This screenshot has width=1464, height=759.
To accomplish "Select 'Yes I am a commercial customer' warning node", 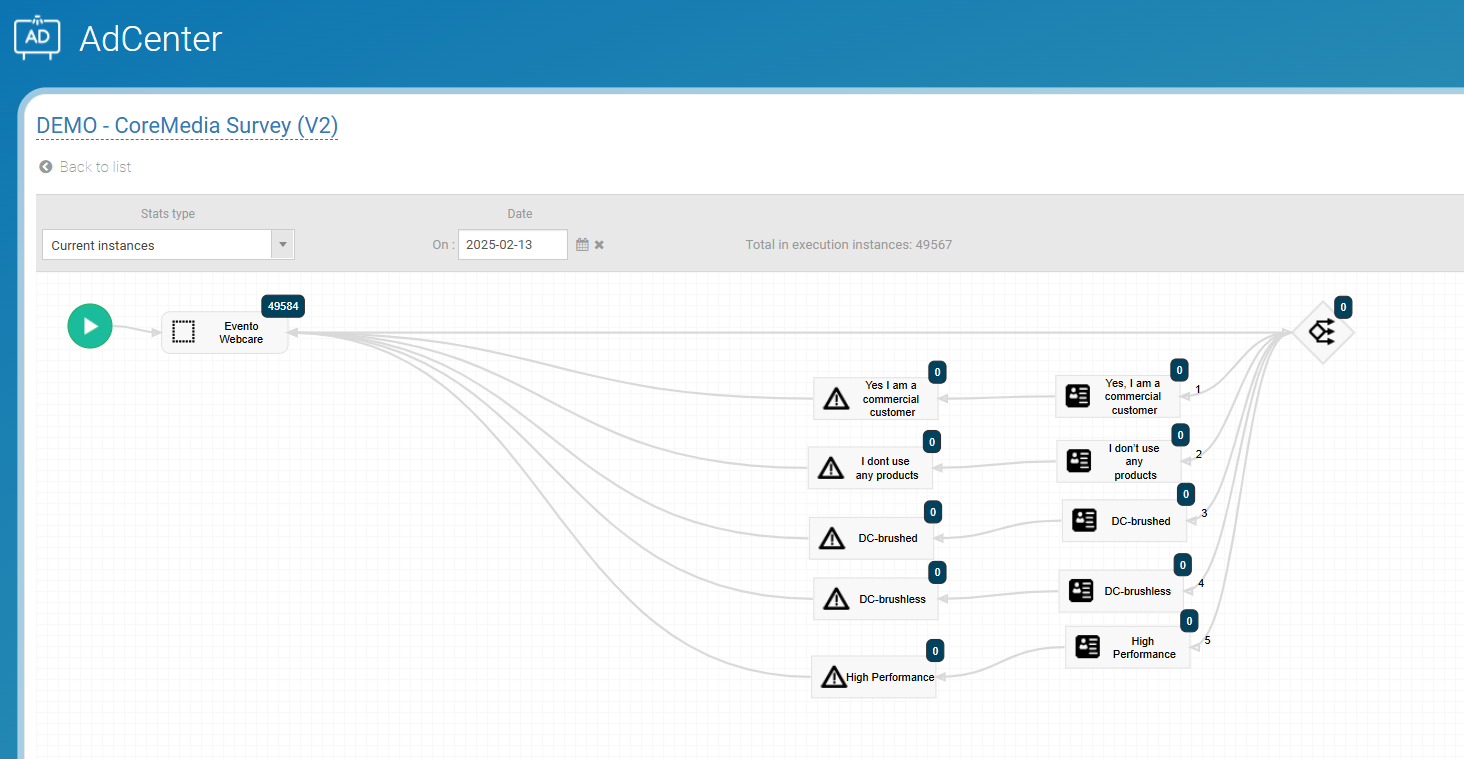I will (876, 398).
